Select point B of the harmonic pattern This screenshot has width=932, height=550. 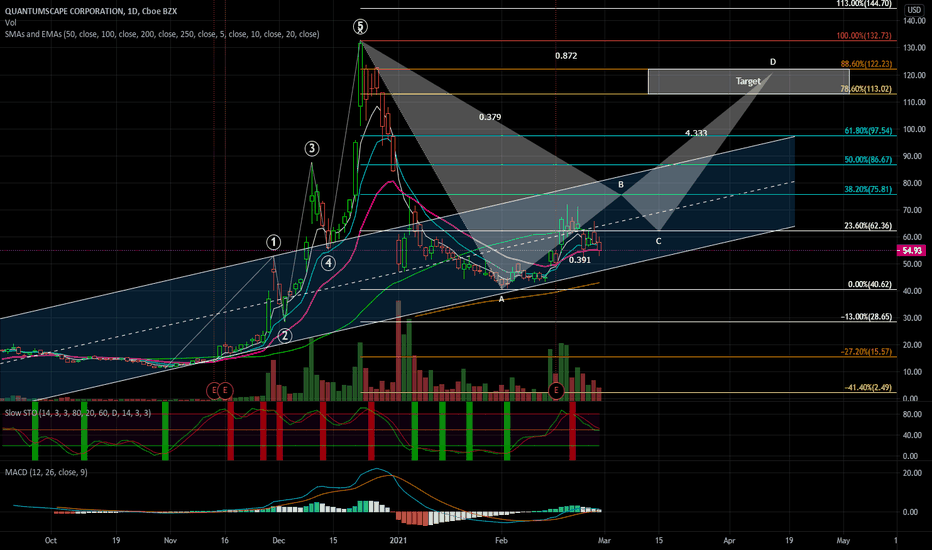pos(621,185)
